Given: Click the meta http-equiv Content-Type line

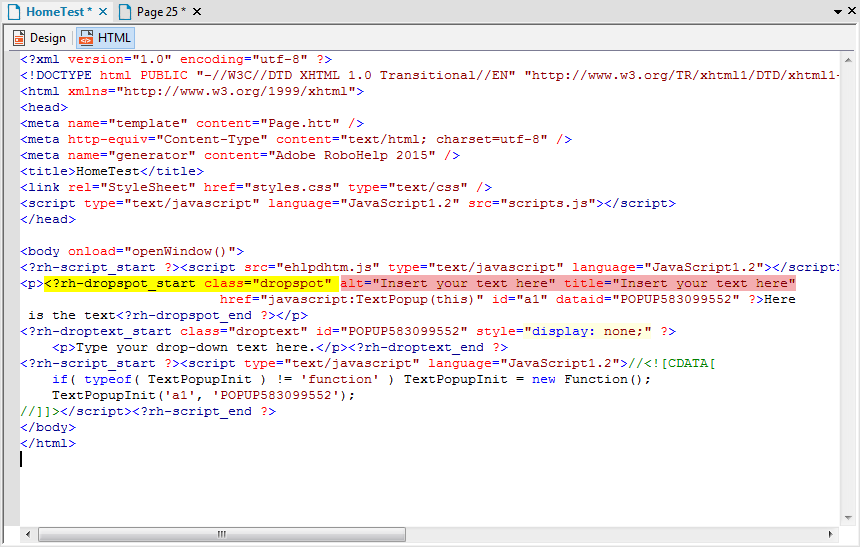Looking at the screenshot, I should [296, 139].
